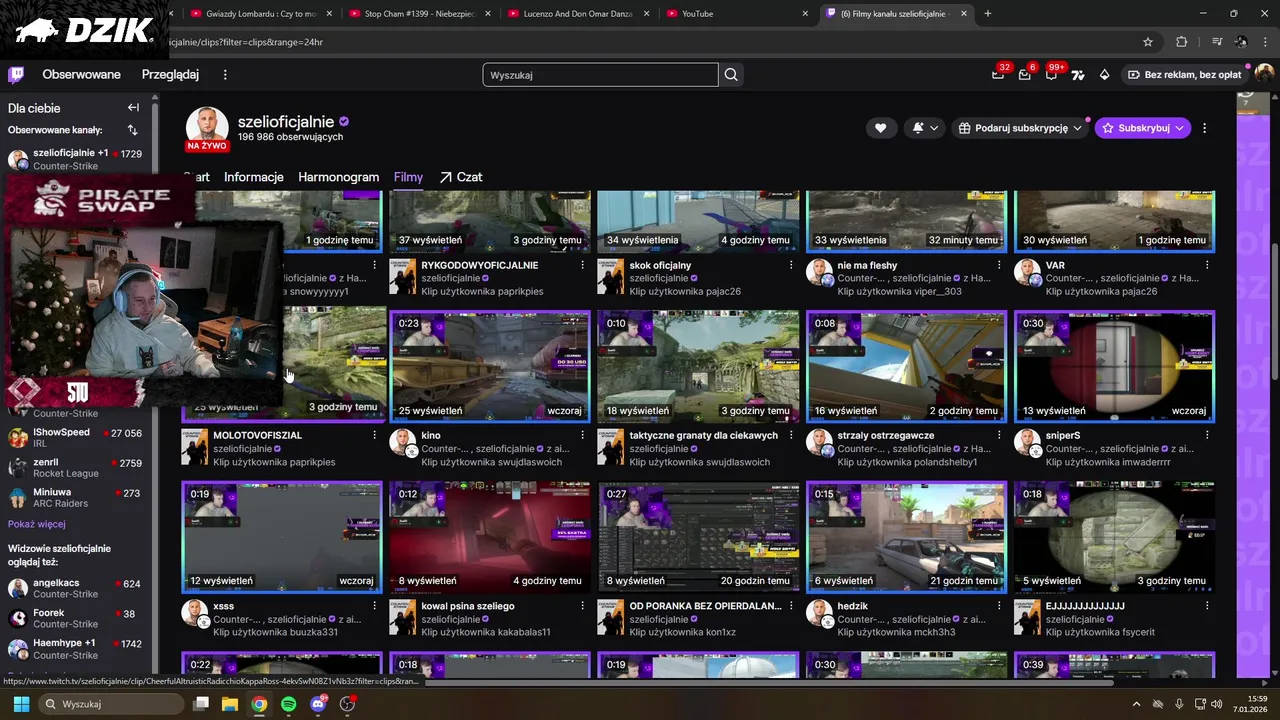Expand Podaruj subskrypcję dropdown

[x=1018, y=128]
